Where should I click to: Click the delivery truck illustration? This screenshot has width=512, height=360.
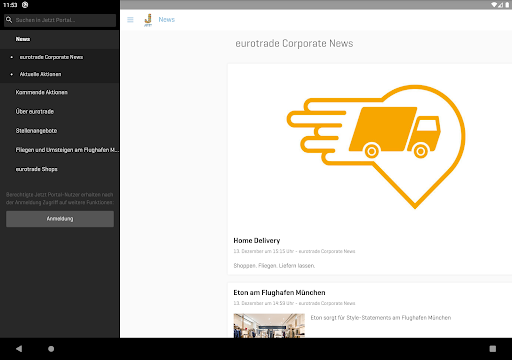click(376, 147)
